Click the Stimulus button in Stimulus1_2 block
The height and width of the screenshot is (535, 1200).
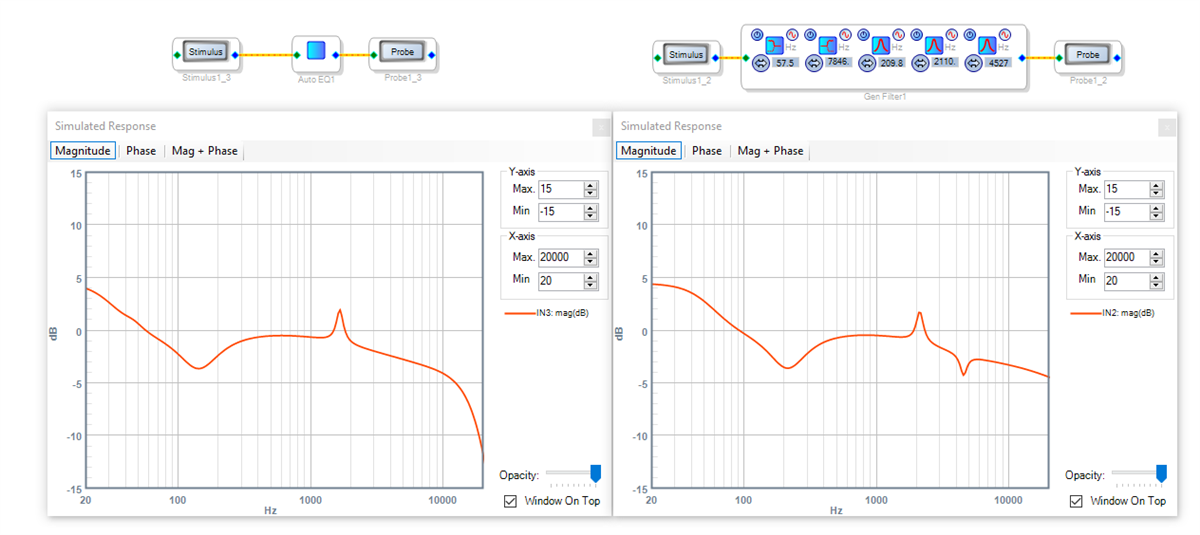686,55
